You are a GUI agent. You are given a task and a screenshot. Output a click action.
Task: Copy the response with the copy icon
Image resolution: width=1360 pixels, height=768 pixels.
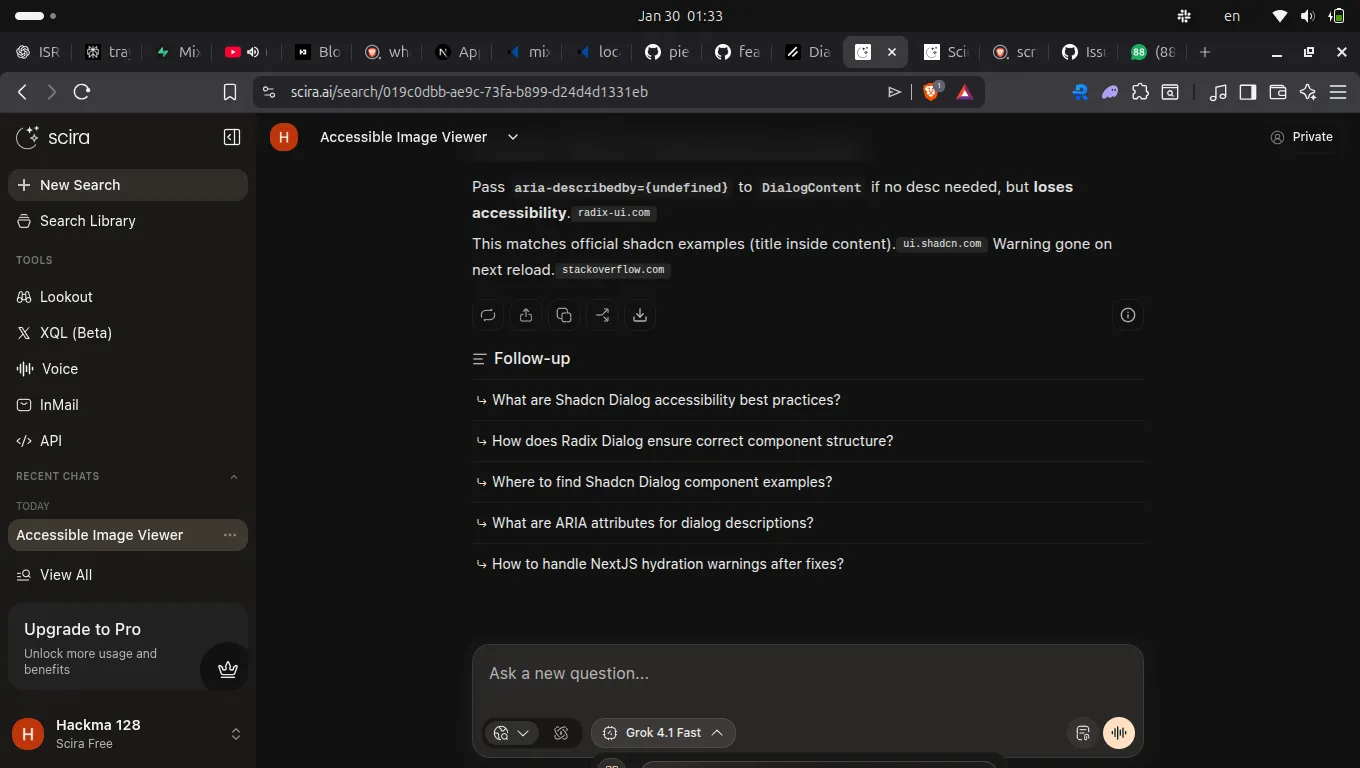[x=564, y=315]
